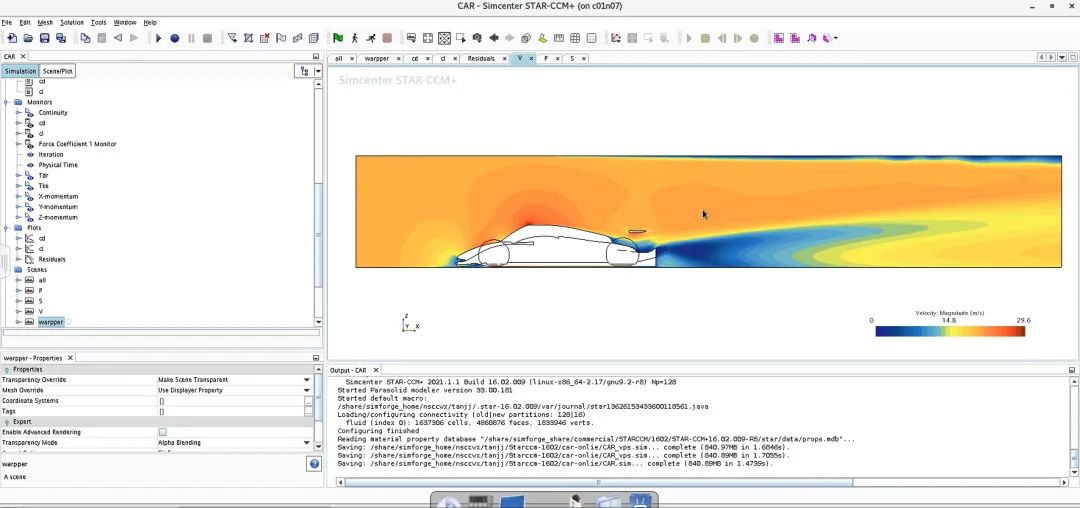The width and height of the screenshot is (1080, 508).
Task: Open the Mesh Override dropdown
Action: (307, 390)
